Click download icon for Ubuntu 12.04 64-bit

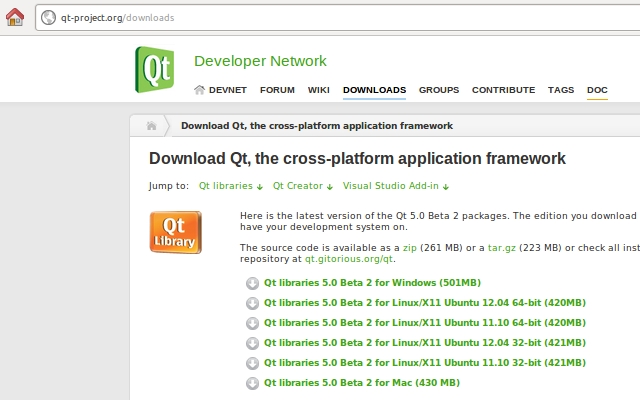click(x=252, y=303)
